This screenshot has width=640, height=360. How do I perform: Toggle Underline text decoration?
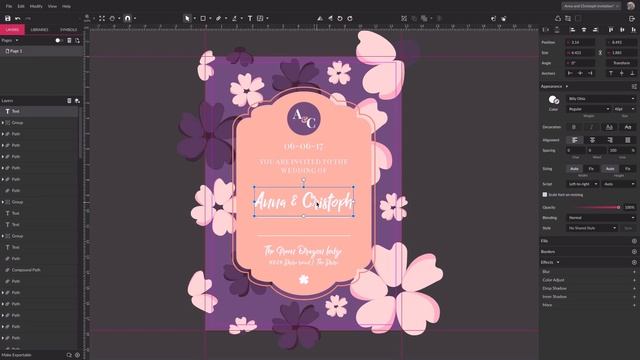click(609, 127)
